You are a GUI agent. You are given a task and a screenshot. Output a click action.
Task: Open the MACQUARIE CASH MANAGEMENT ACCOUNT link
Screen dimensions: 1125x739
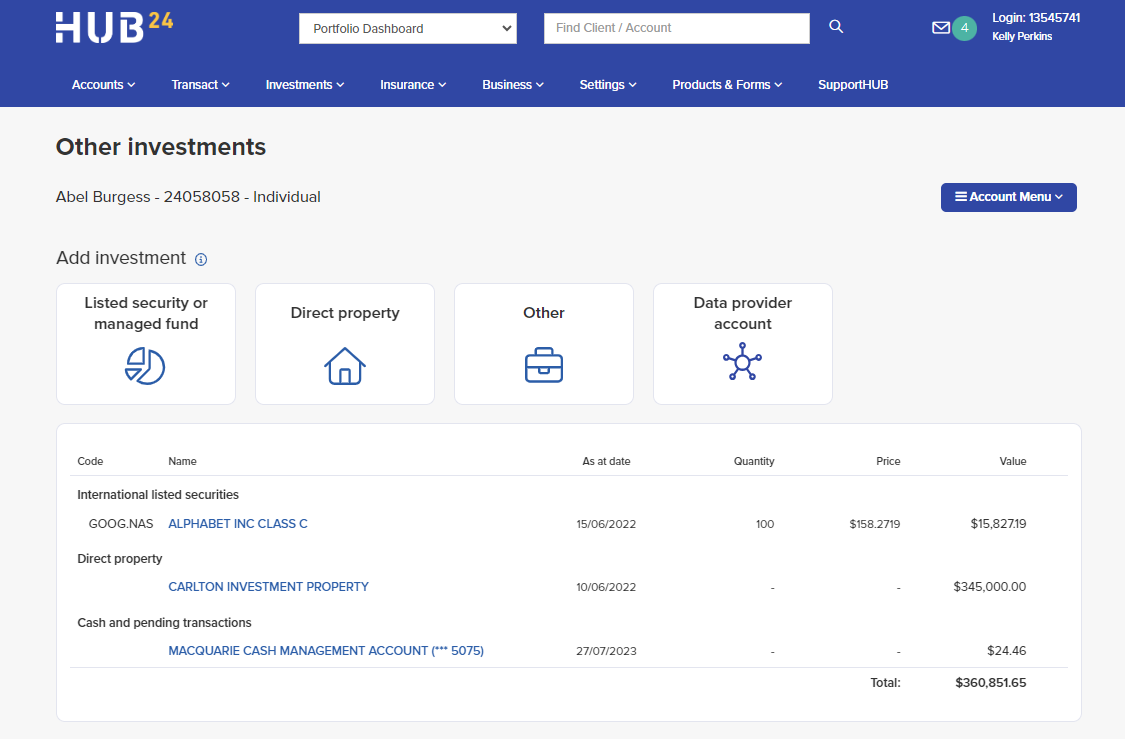click(326, 650)
